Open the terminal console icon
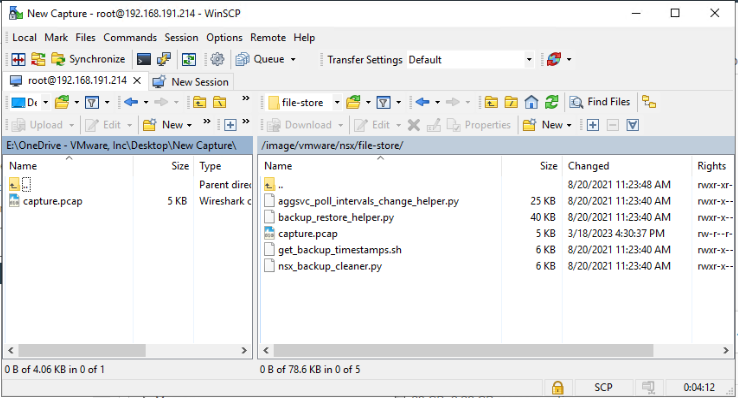The height and width of the screenshot is (398, 738). coord(144,59)
